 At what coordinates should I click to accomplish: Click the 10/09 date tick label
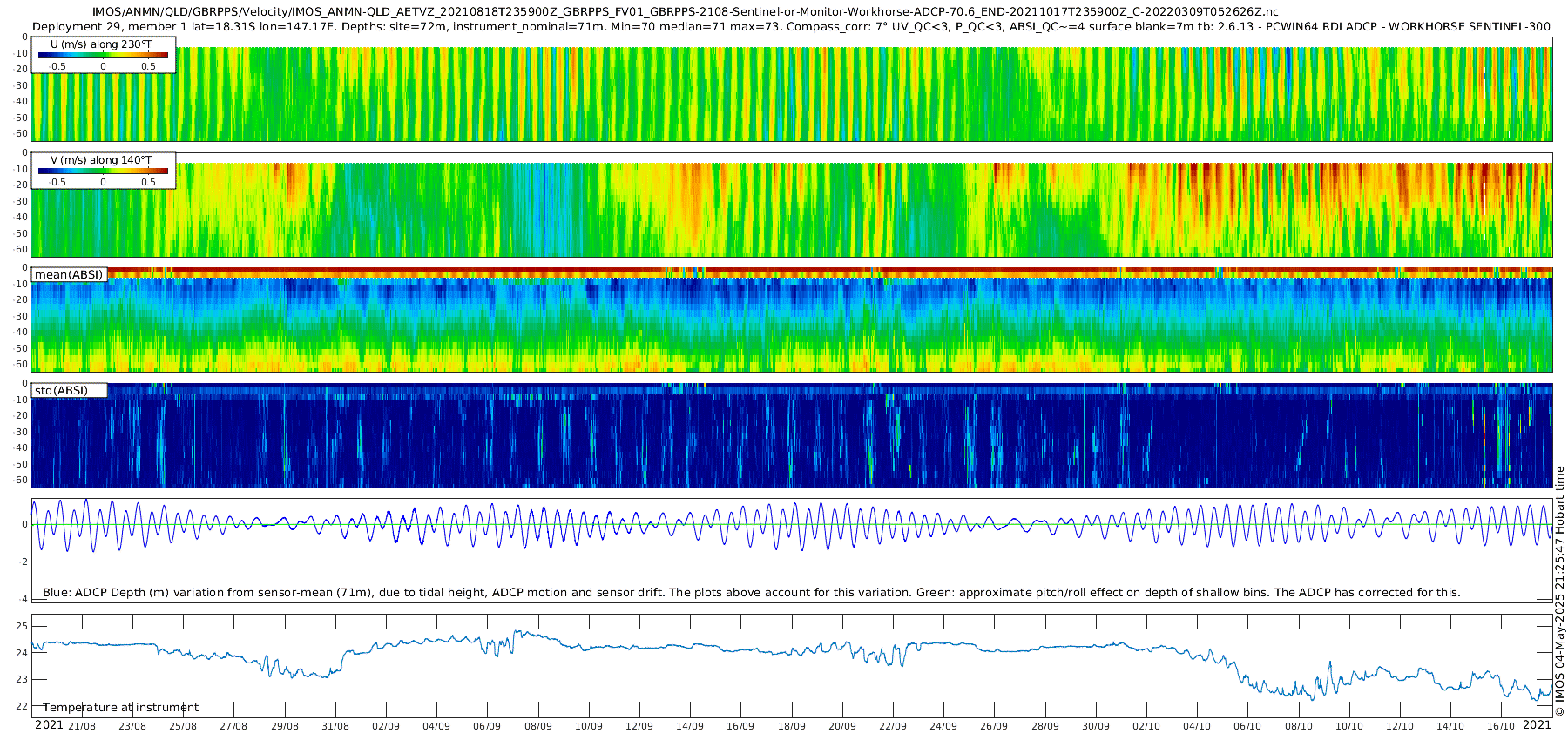click(589, 726)
